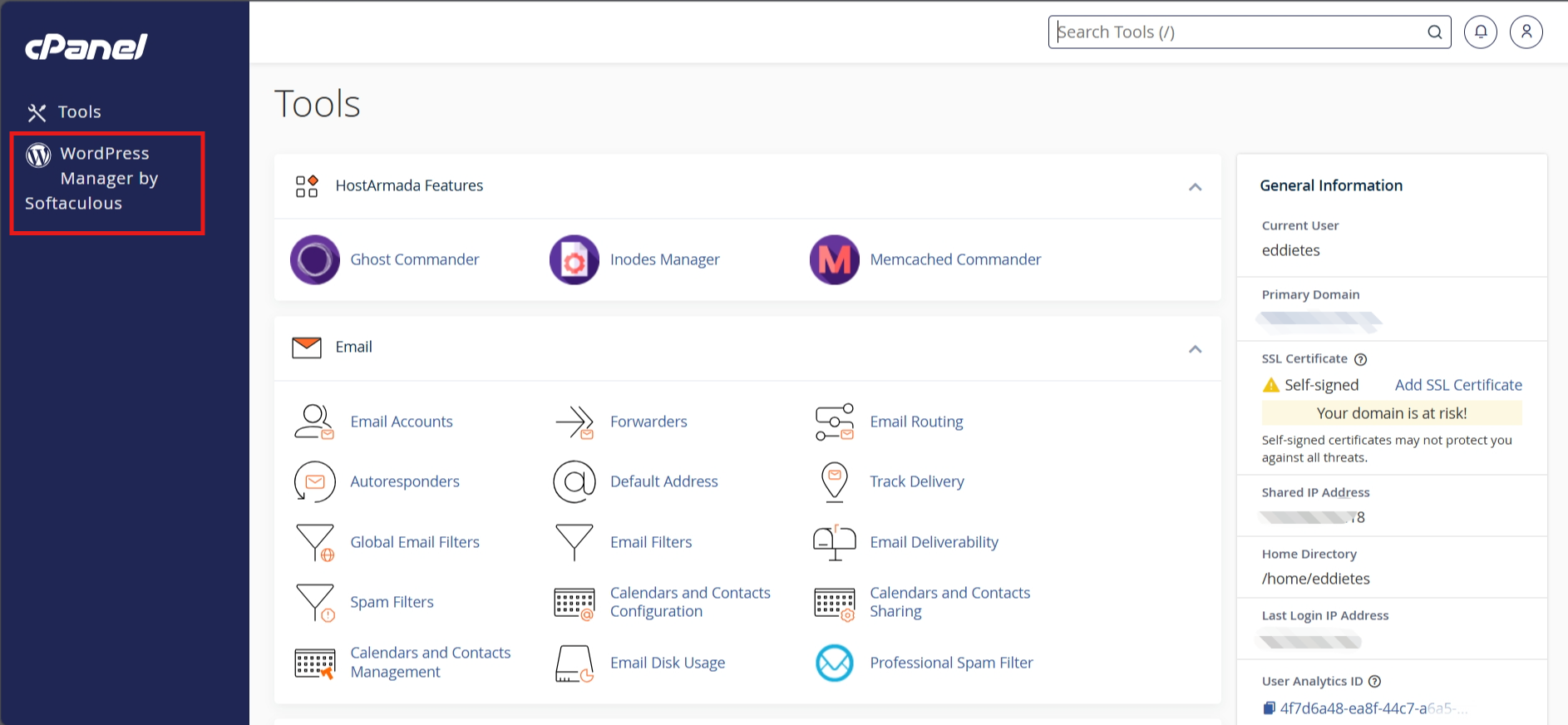Open Track Delivery link
This screenshot has height=725, width=1568.
pos(917,481)
